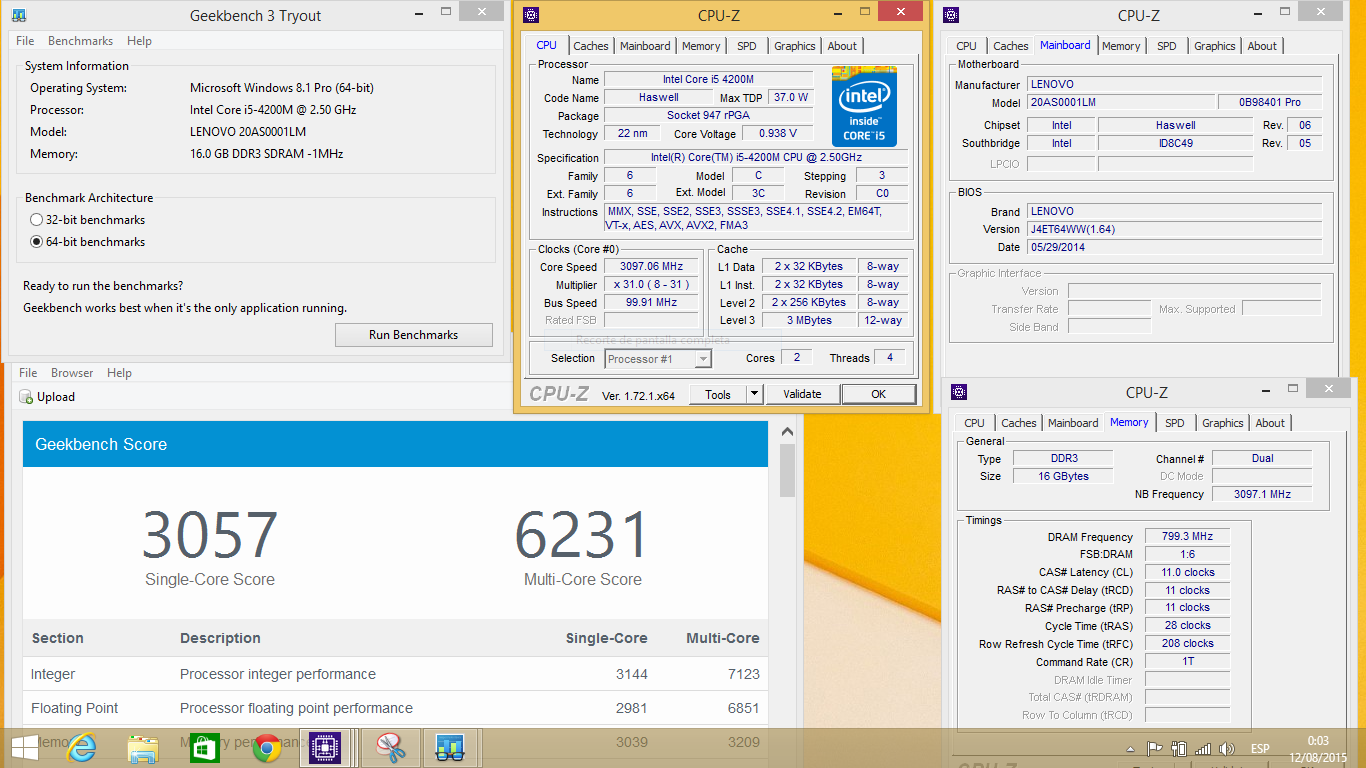Viewport: 1366px width, 768px height.
Task: Click the Tools button in CPU-Z
Action: [x=718, y=394]
